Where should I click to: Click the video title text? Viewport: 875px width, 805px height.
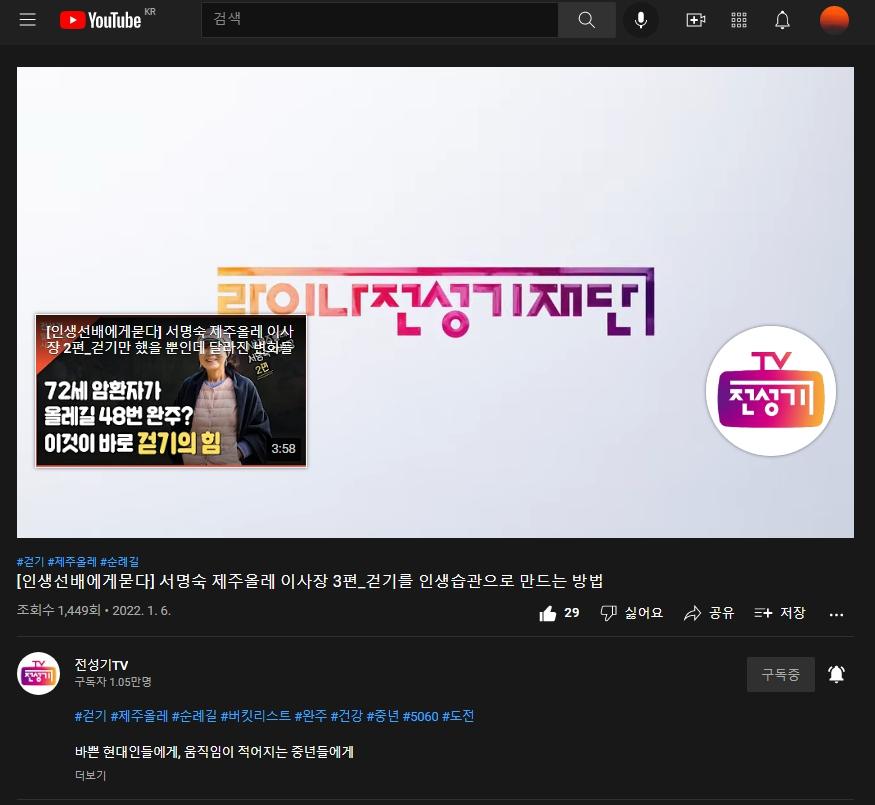(310, 581)
